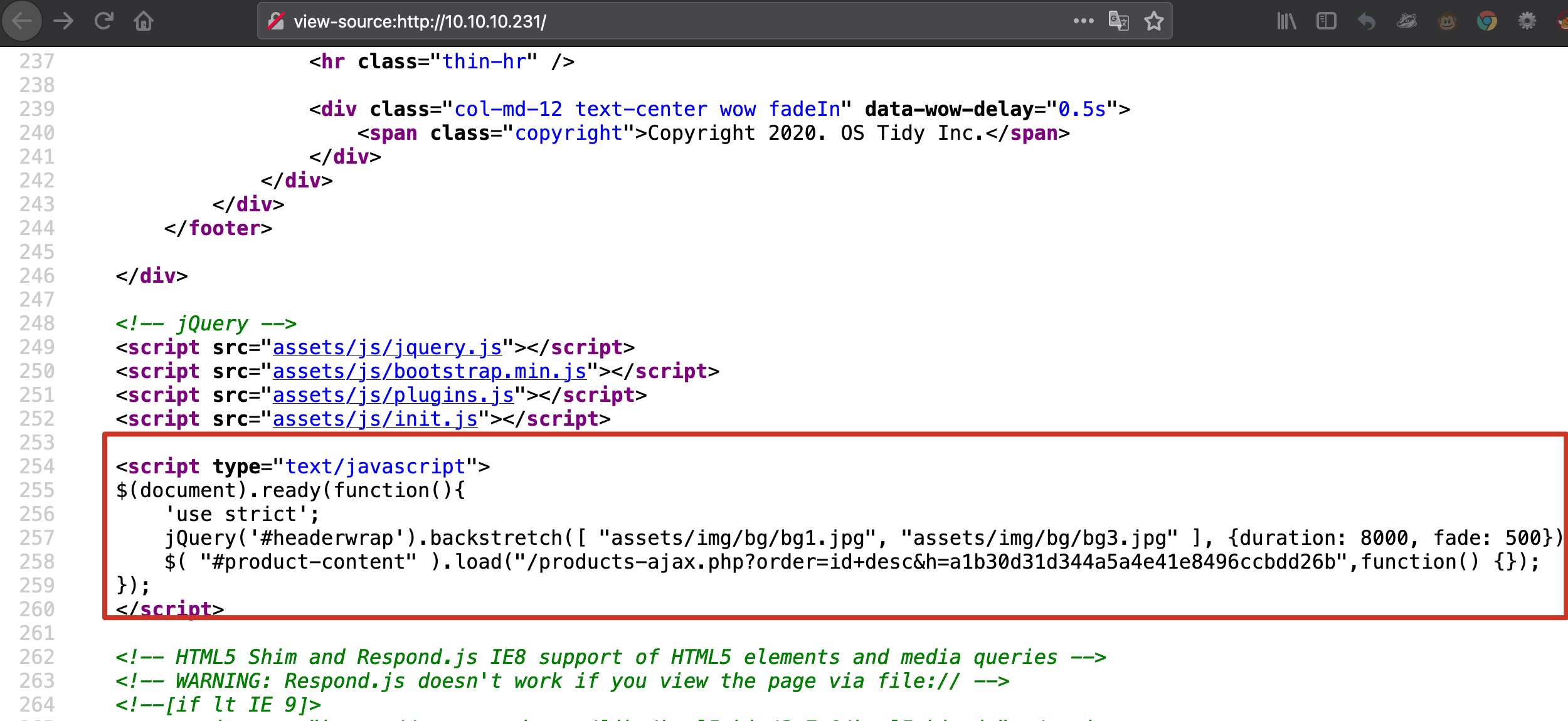This screenshot has height=721, width=1568.
Task: Open the assets/js/bootstrap.min.js link
Action: 429,371
